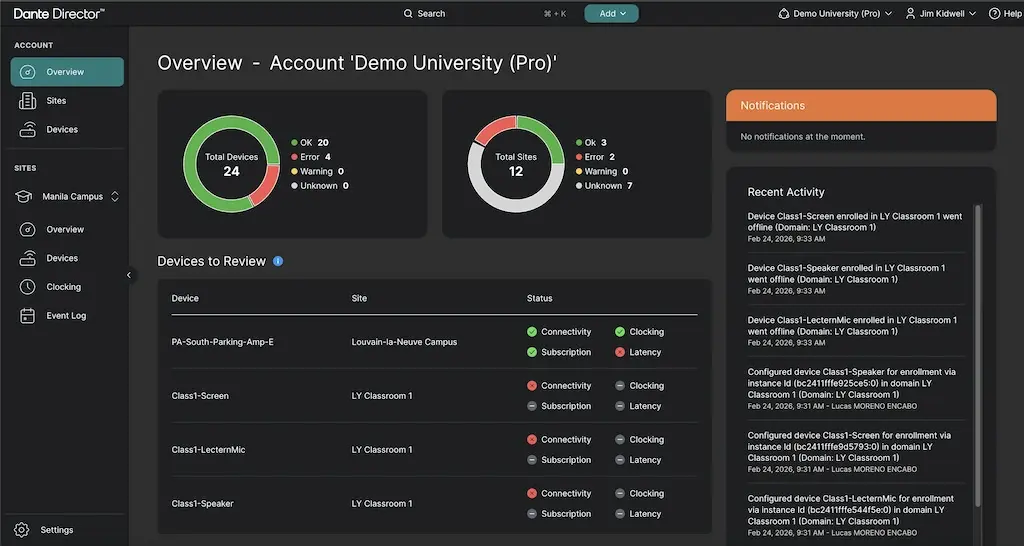The image size is (1024, 546).
Task: Open the Manila Campus site Overview page
Action: point(65,230)
